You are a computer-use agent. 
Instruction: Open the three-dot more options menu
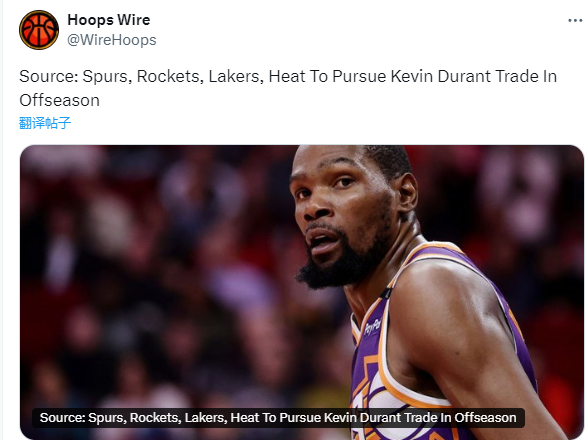(x=575, y=20)
